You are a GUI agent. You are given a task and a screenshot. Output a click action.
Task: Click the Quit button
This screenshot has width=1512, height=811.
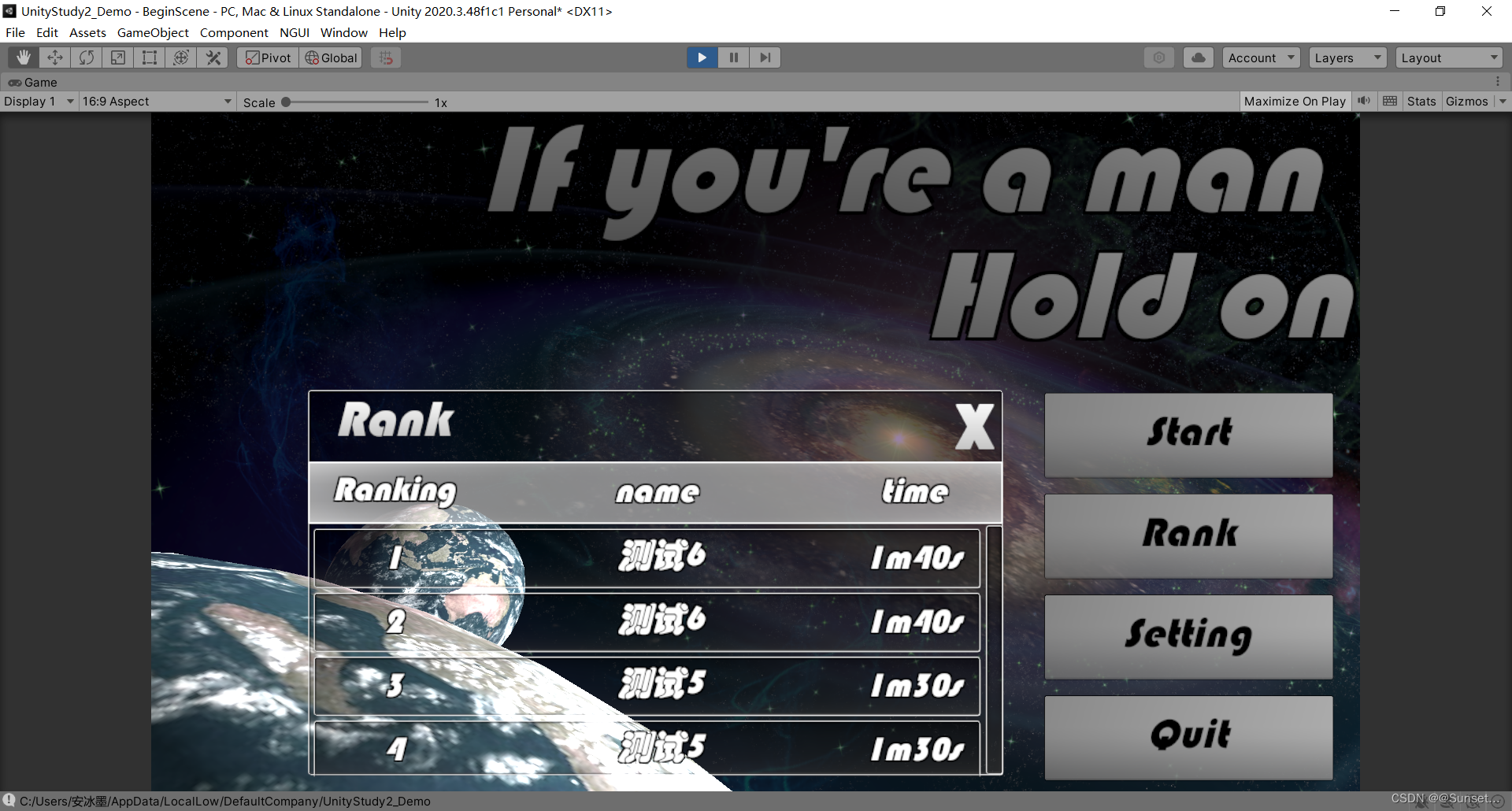point(1188,738)
